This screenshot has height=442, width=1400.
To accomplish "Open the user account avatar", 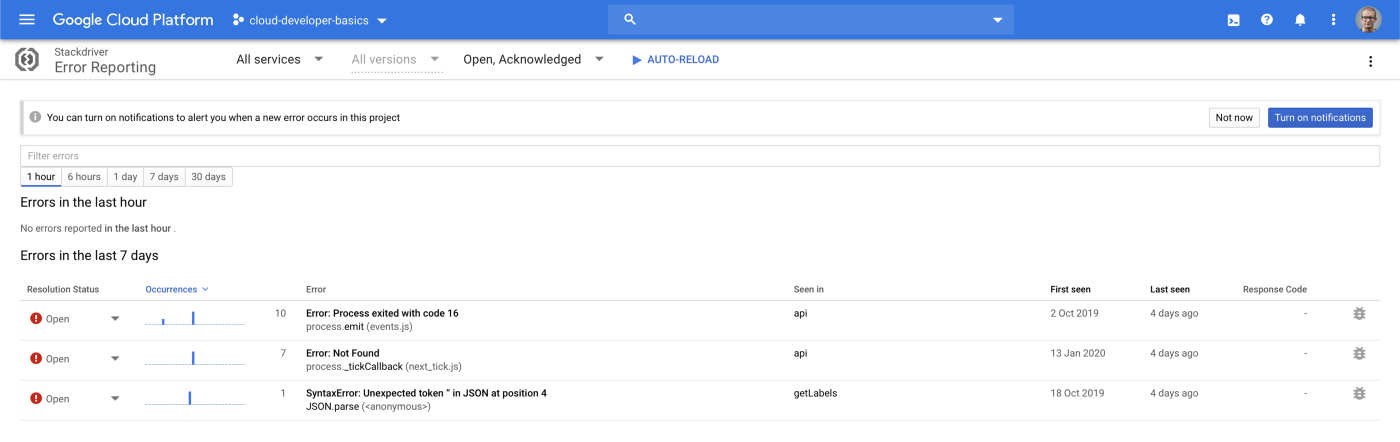I will coord(1368,20).
